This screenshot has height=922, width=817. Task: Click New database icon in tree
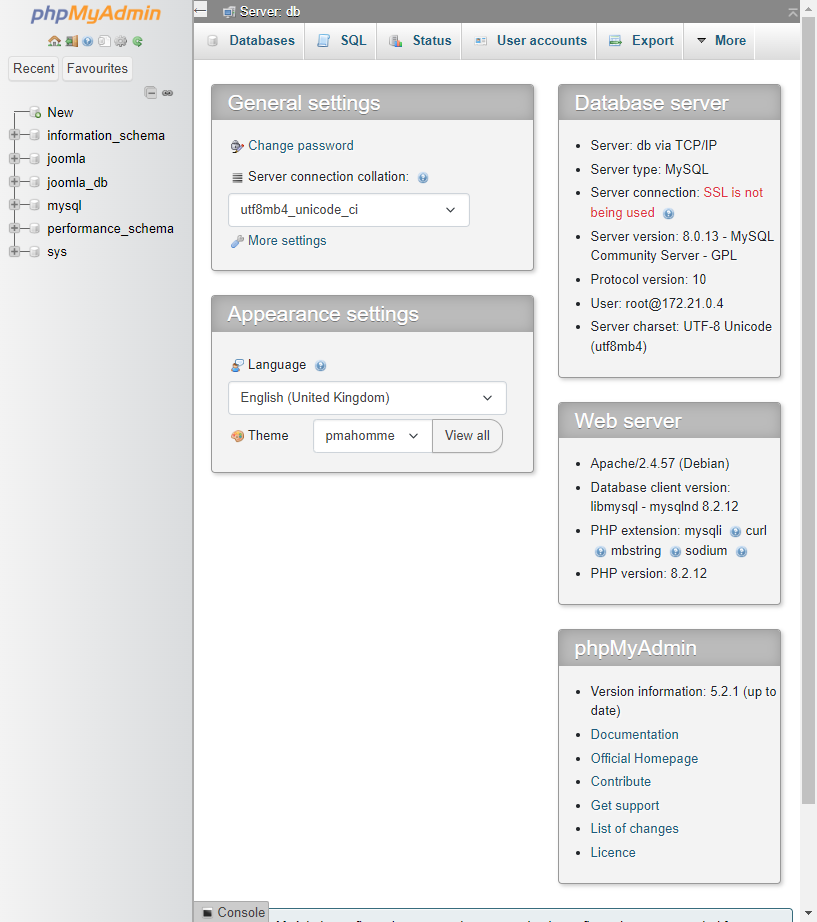coord(35,112)
